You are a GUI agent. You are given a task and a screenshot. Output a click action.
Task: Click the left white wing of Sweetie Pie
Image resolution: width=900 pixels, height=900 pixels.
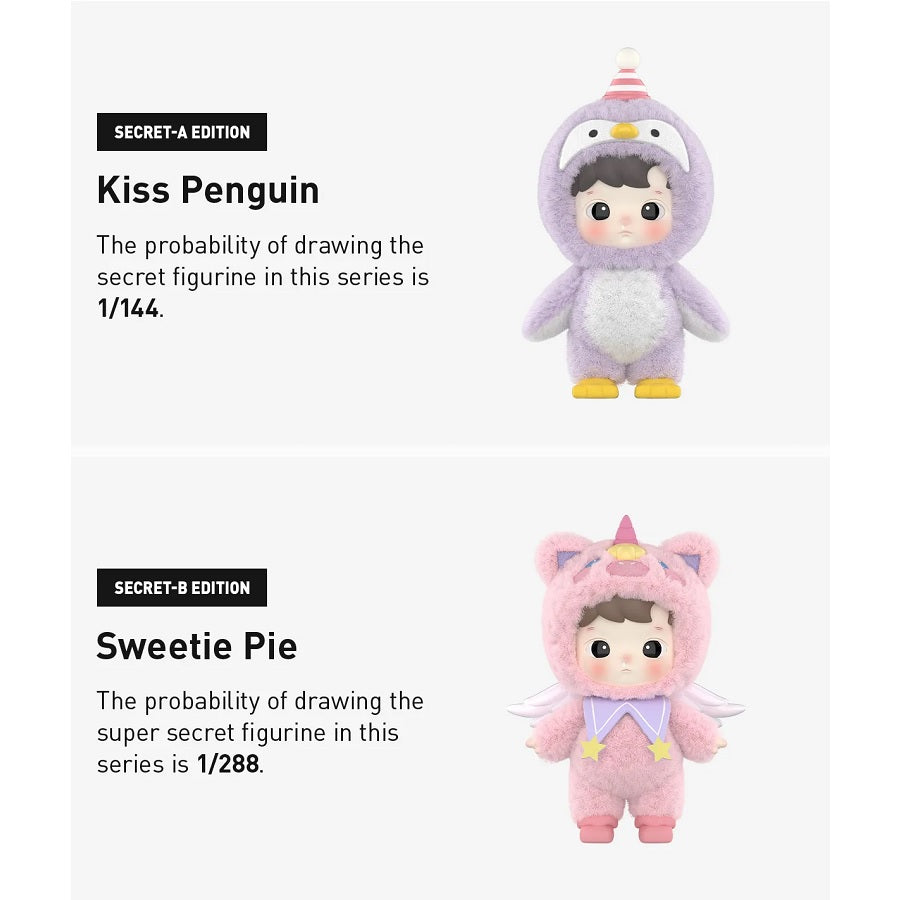click(538, 704)
